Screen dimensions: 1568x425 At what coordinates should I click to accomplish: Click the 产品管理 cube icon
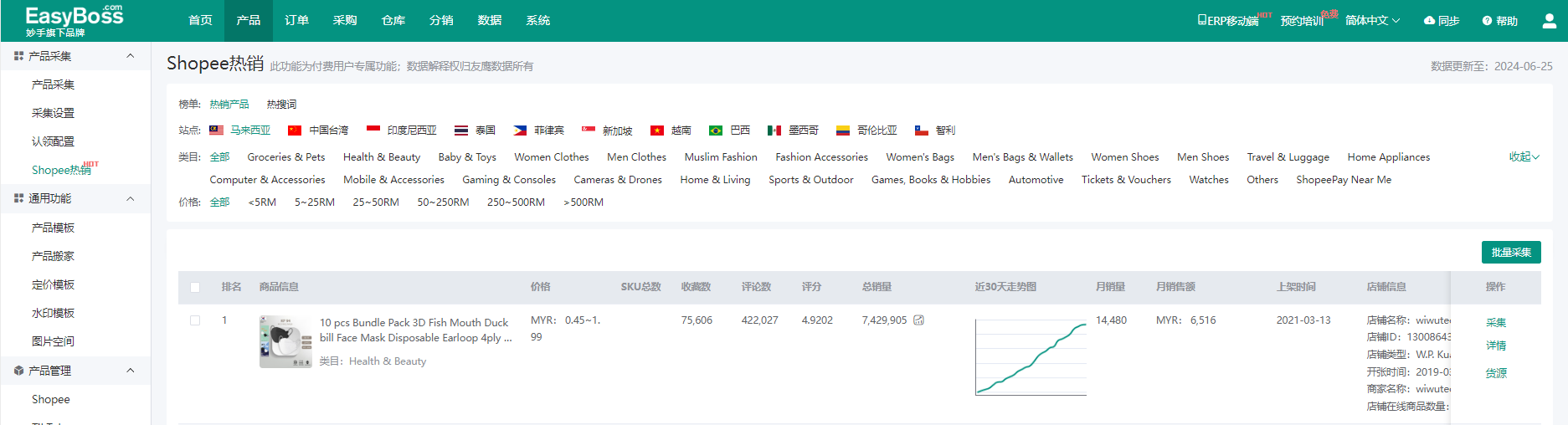[18, 371]
